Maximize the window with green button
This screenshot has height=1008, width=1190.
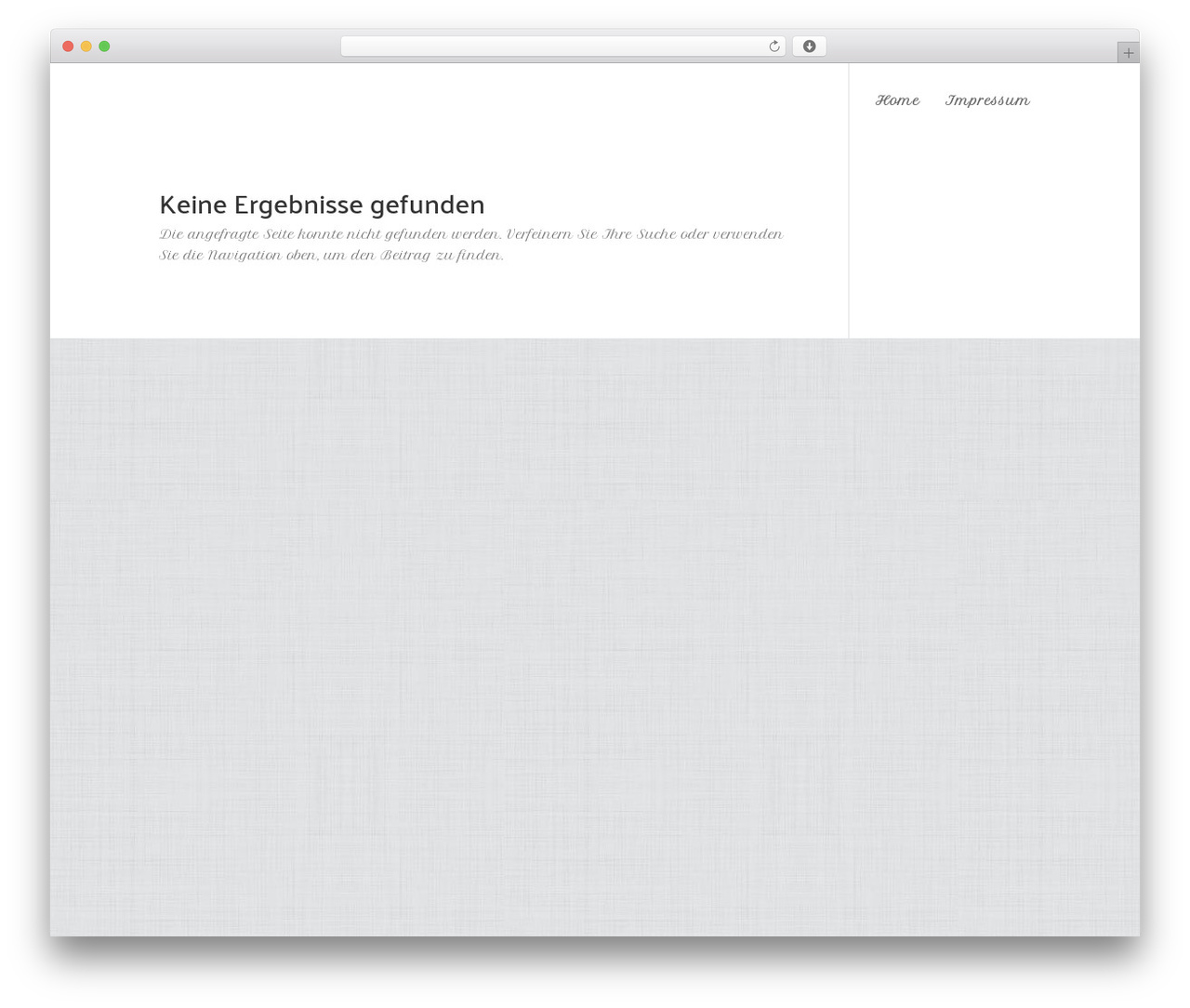click(x=104, y=46)
